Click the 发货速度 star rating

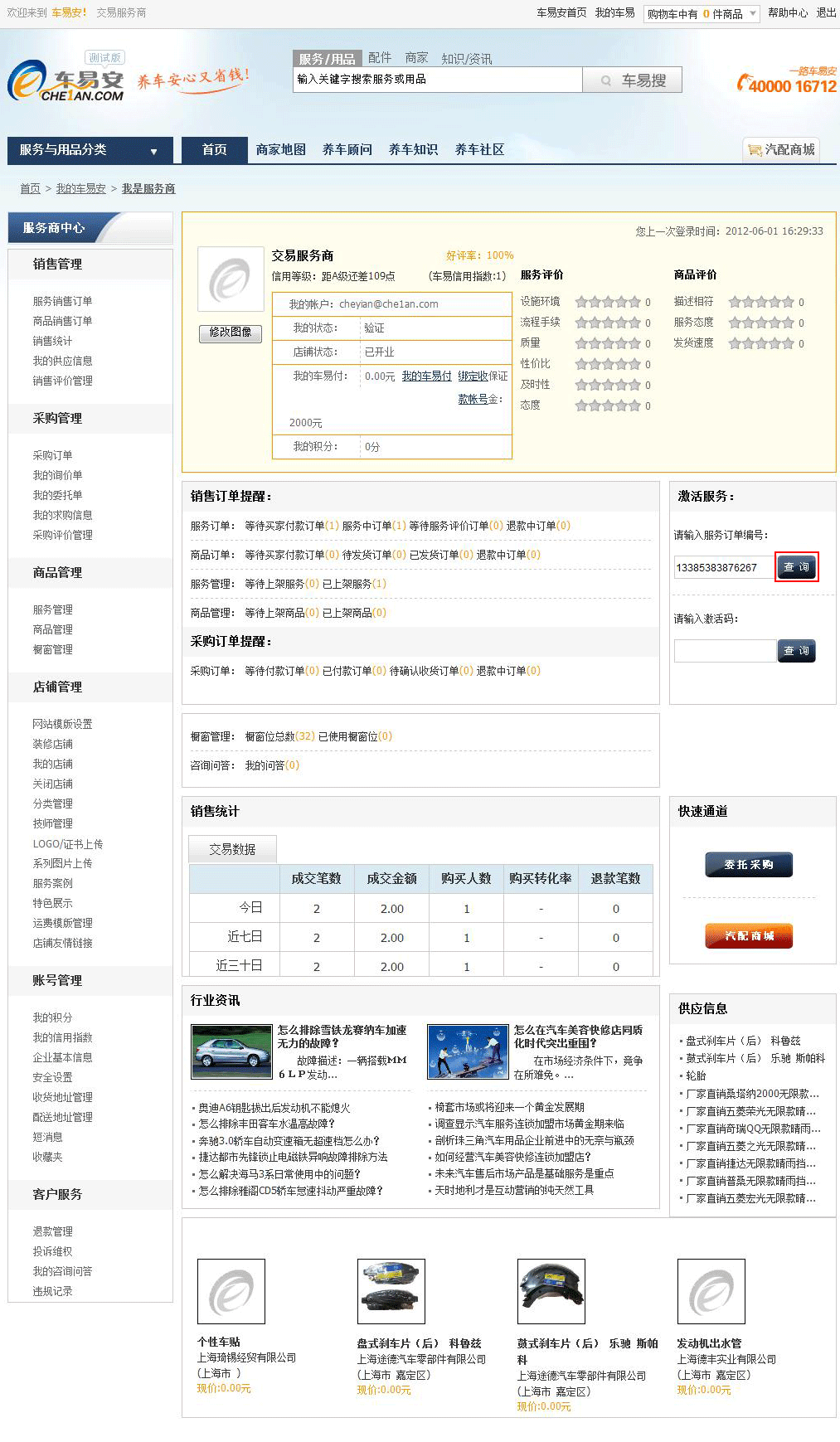pyautogui.click(x=761, y=344)
